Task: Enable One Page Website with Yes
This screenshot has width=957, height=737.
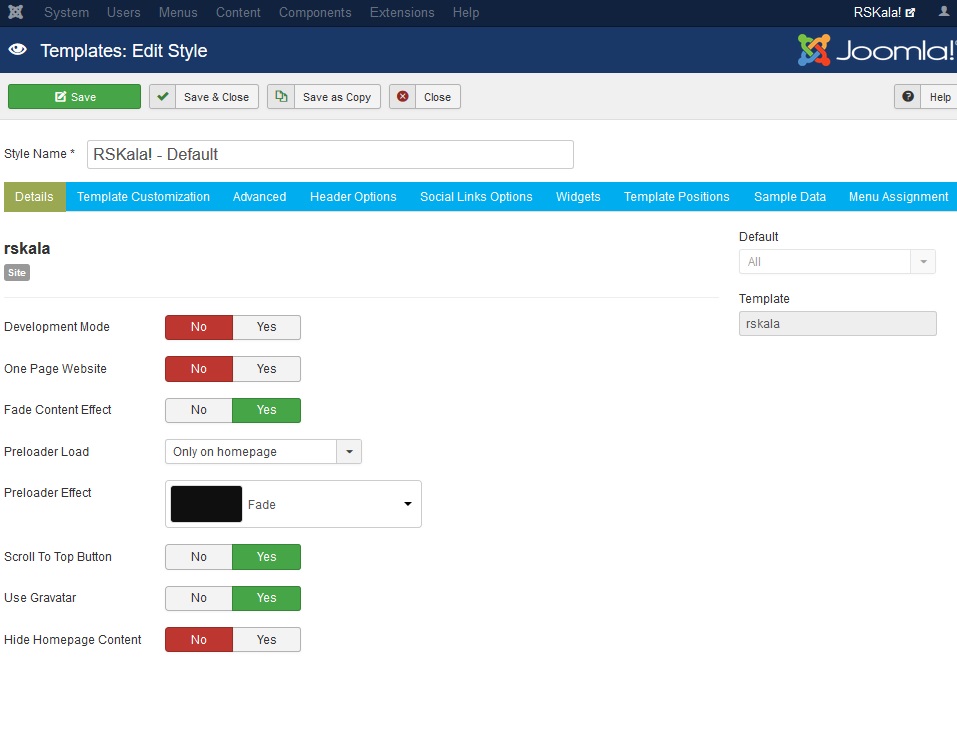Action: click(x=267, y=369)
